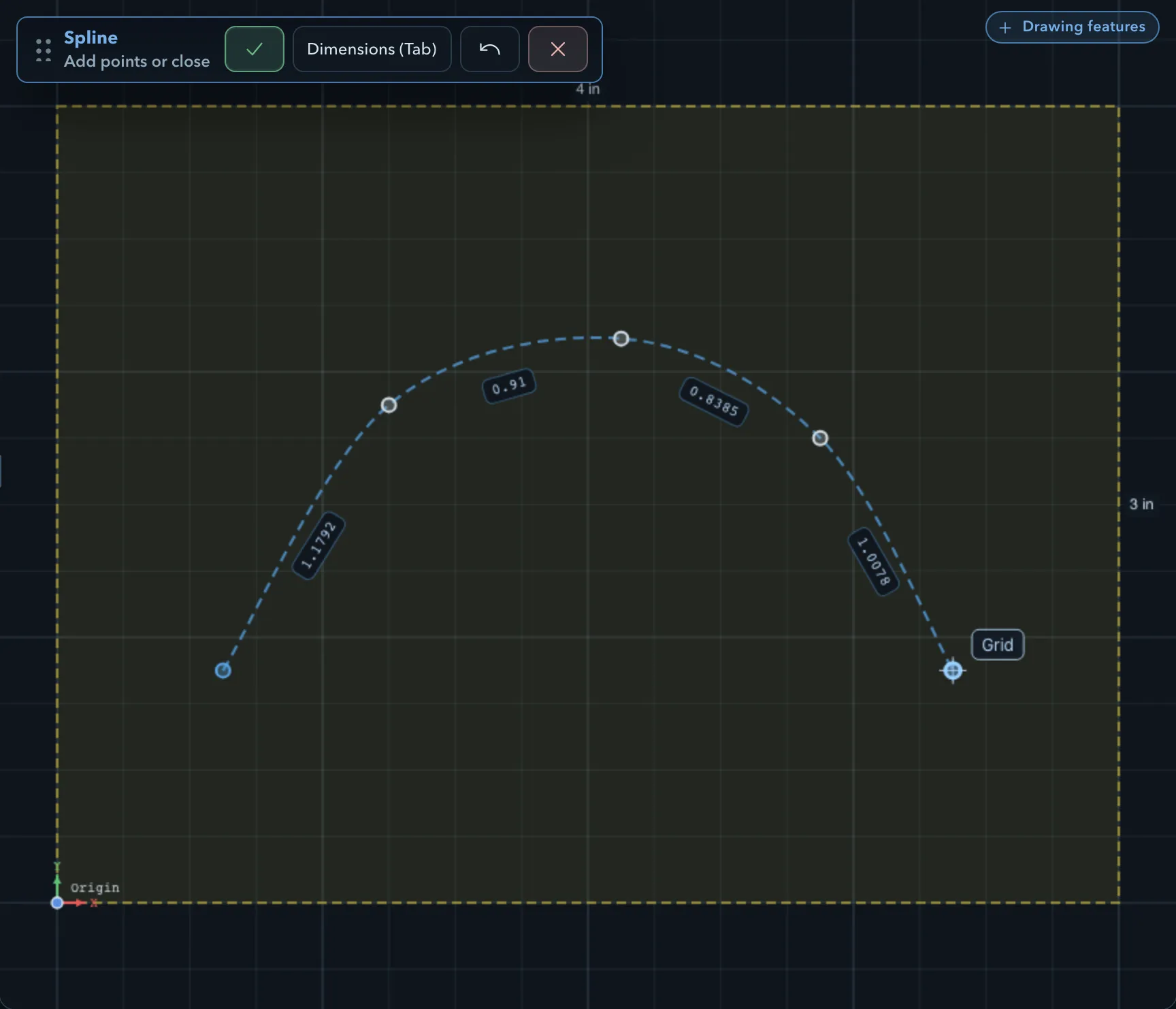Screen dimensions: 1176x1009
Task: Click the Origin text label
Action: (x=95, y=887)
